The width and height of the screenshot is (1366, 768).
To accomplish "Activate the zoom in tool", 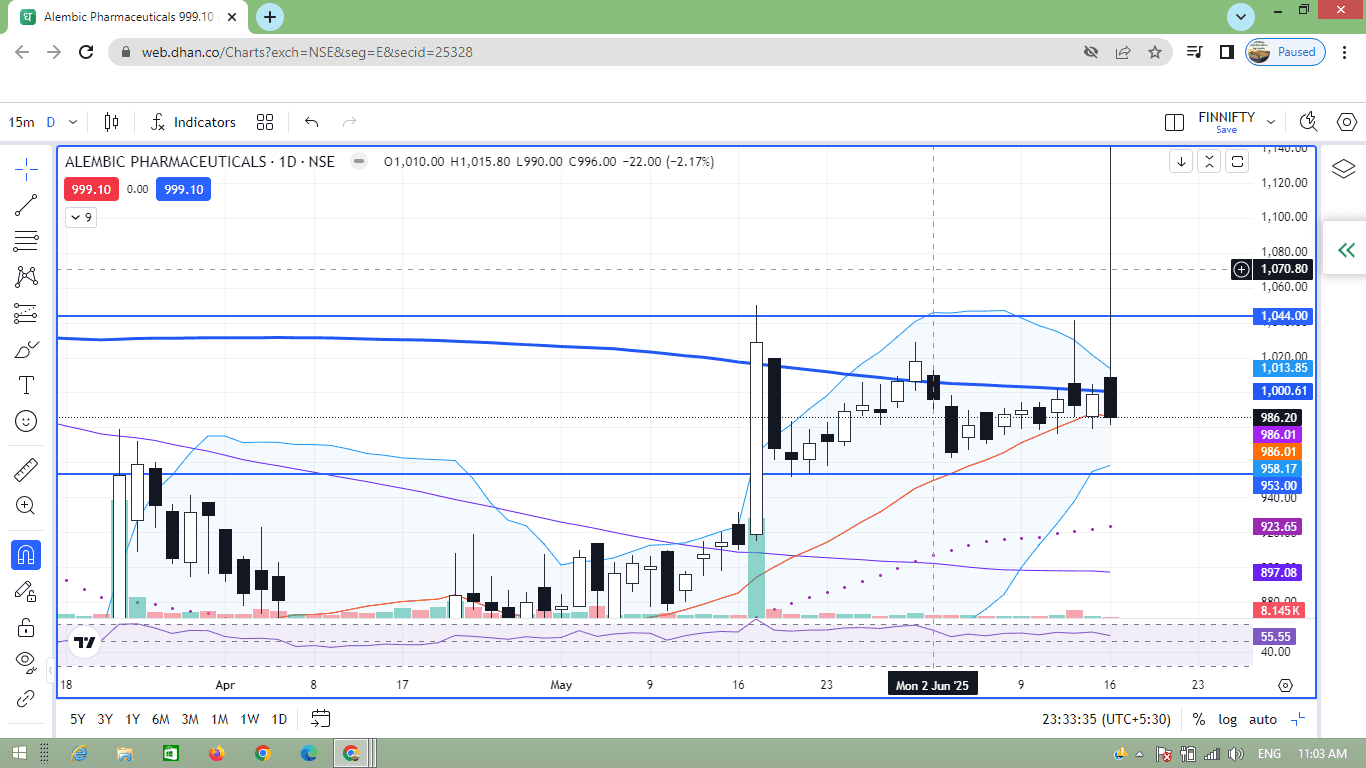I will pyautogui.click(x=26, y=505).
